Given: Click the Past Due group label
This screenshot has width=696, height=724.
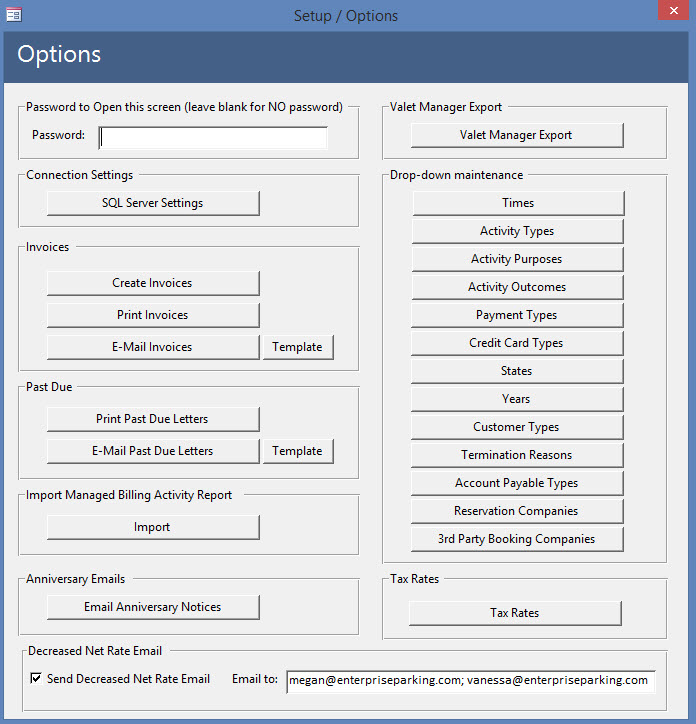Looking at the screenshot, I should [x=49, y=387].
